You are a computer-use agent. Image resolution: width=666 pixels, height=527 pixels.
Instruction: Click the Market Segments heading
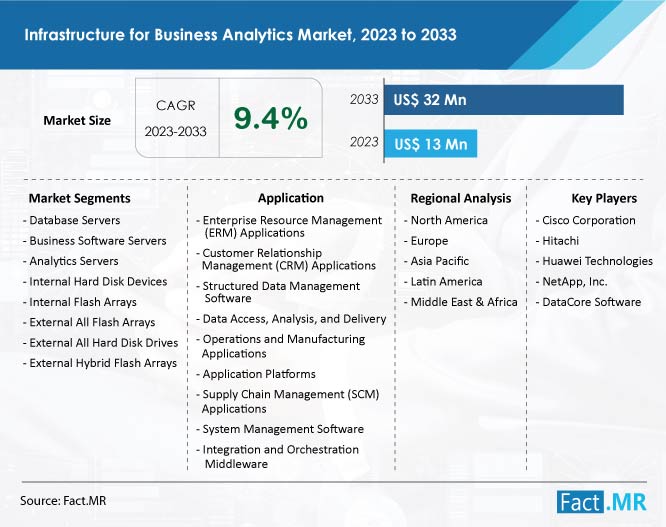click(79, 198)
